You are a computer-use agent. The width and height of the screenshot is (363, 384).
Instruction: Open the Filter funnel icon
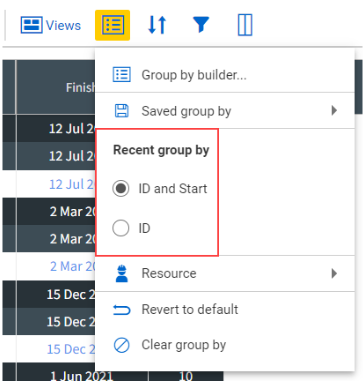(x=201, y=25)
